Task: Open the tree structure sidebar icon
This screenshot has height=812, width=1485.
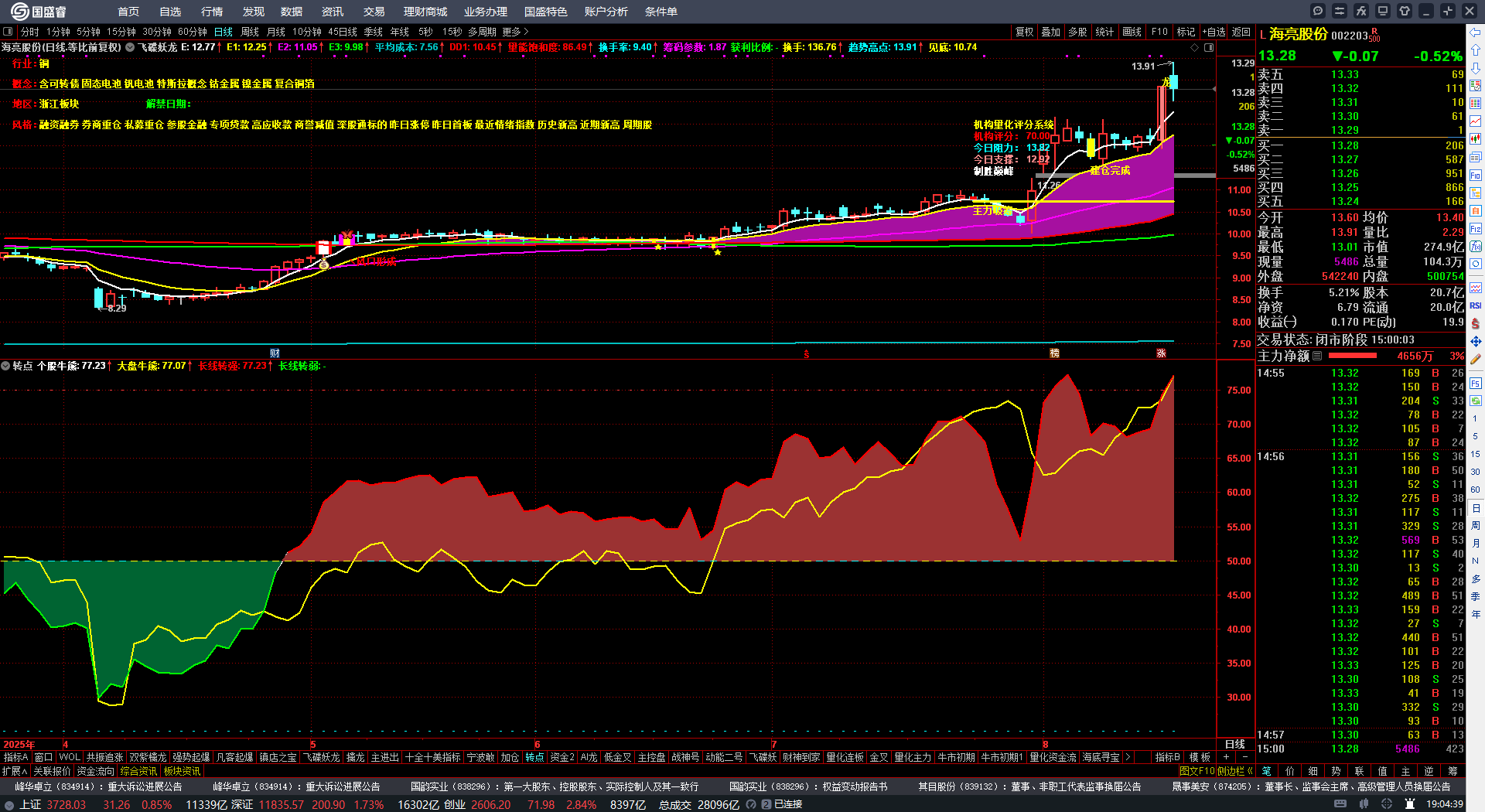Action: (x=1476, y=193)
